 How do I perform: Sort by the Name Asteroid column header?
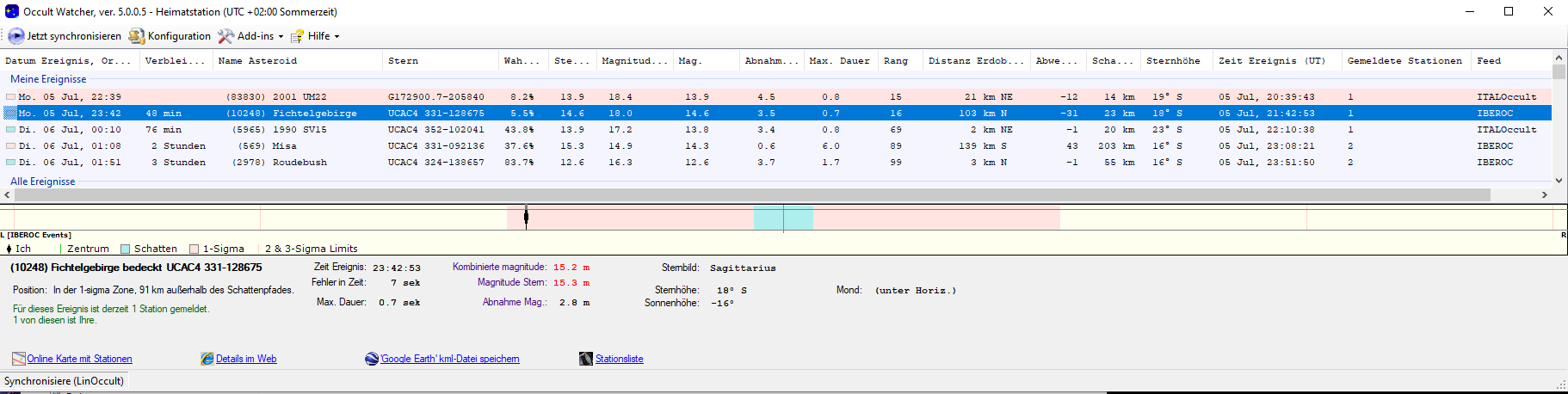click(257, 61)
